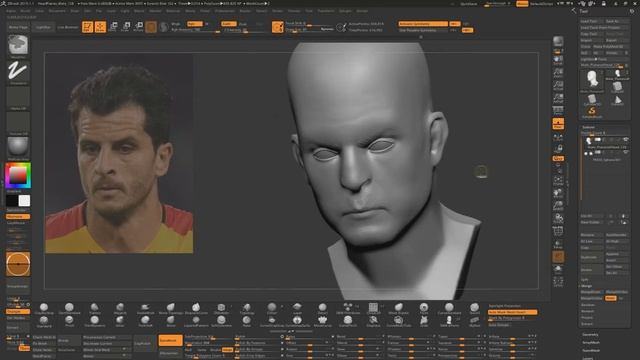This screenshot has width=640, height=360.
Task: Select the Rotate transform tool
Action: click(139, 27)
